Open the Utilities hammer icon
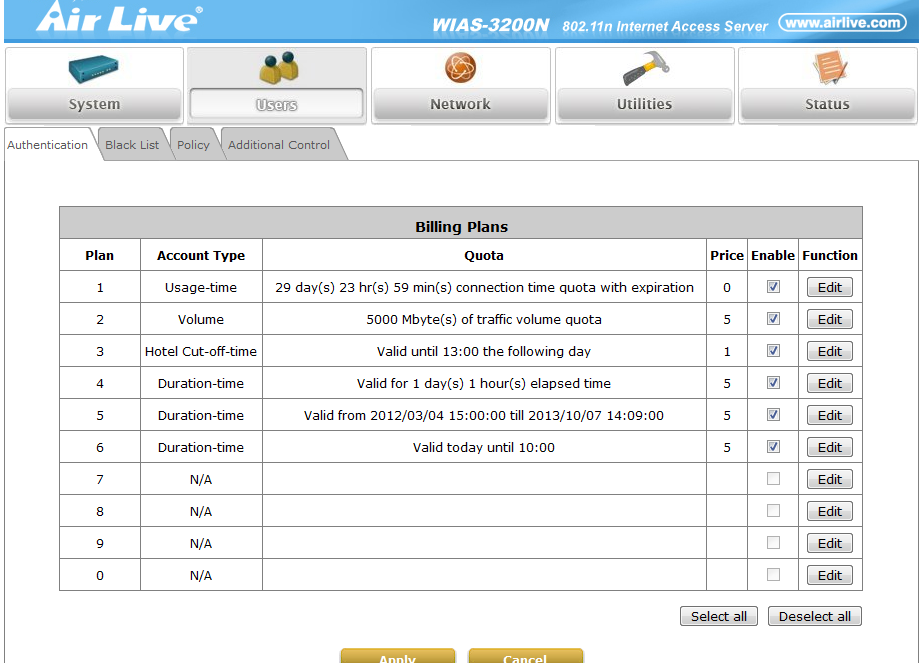This screenshot has height=663, width=924. [x=644, y=69]
